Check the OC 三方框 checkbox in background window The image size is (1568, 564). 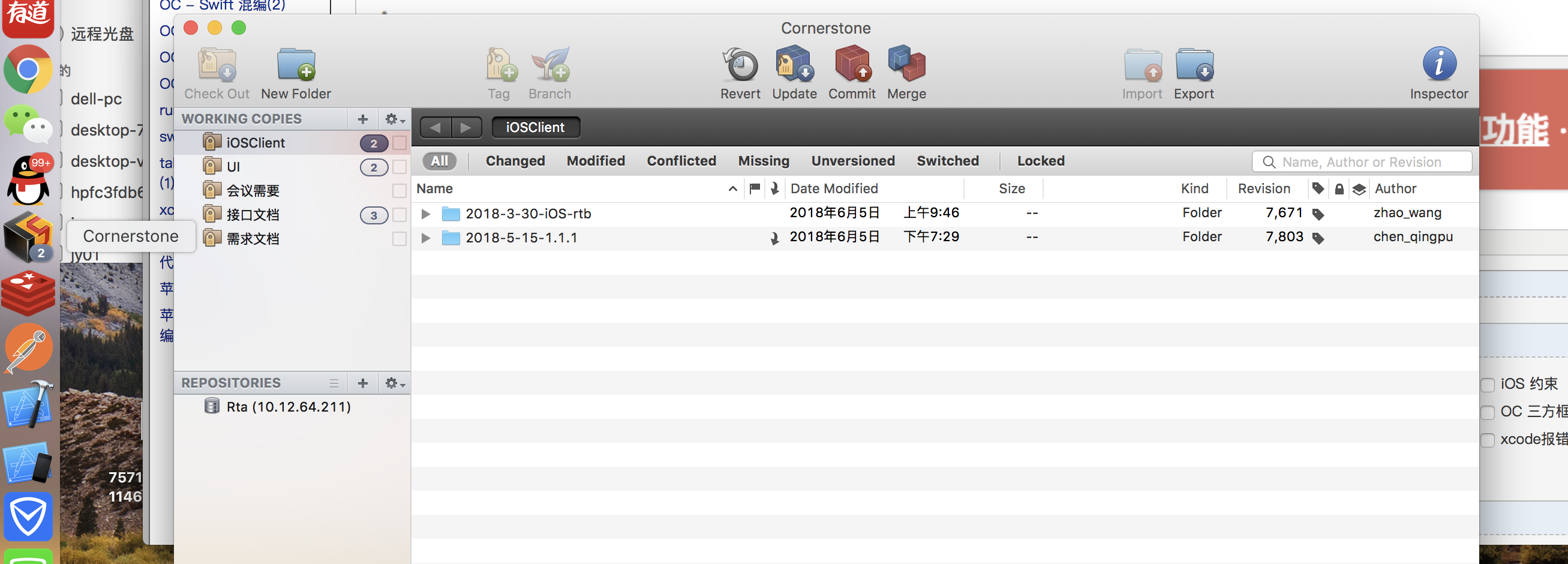point(1488,412)
